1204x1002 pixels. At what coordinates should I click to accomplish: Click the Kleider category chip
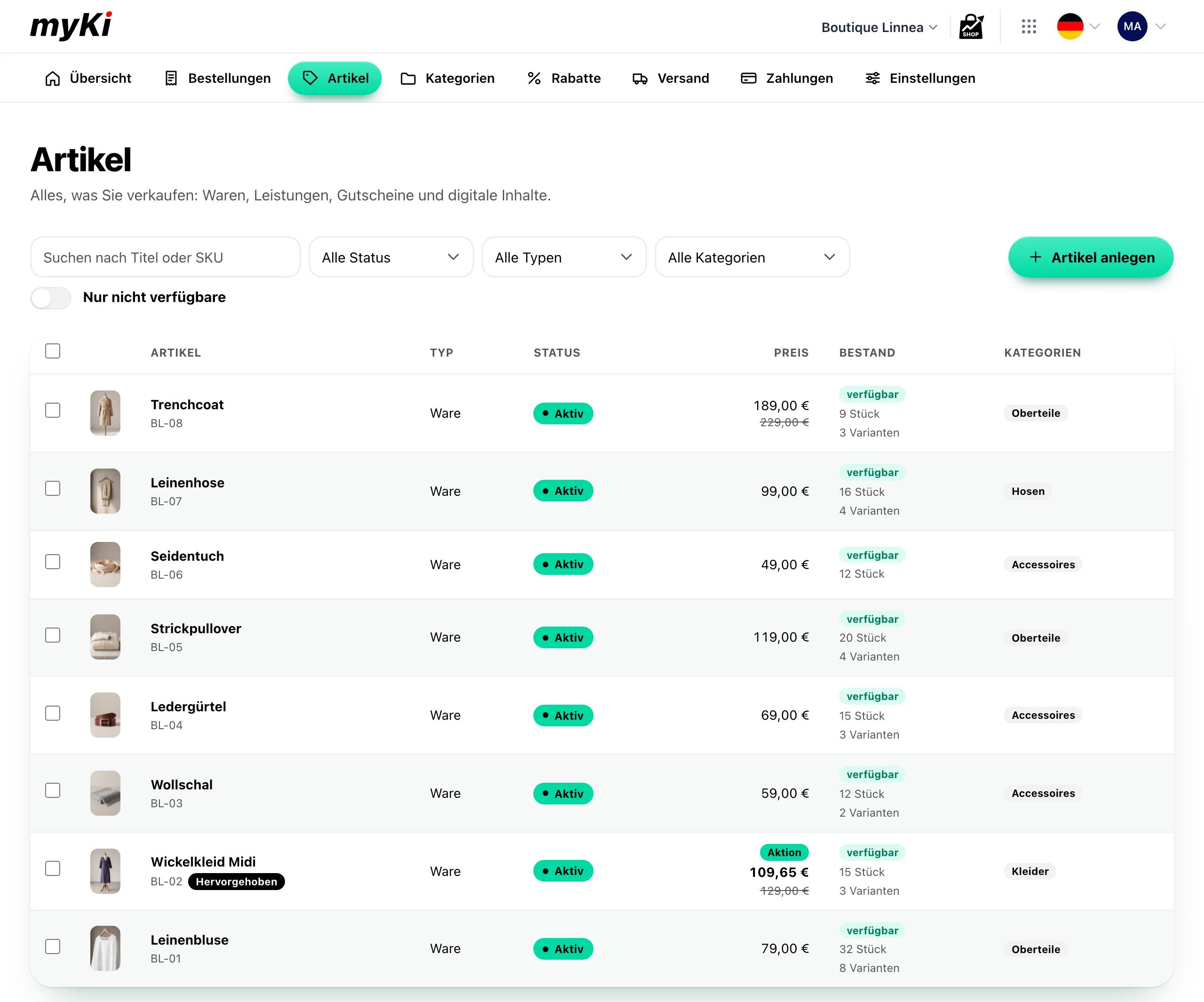pos(1030,872)
